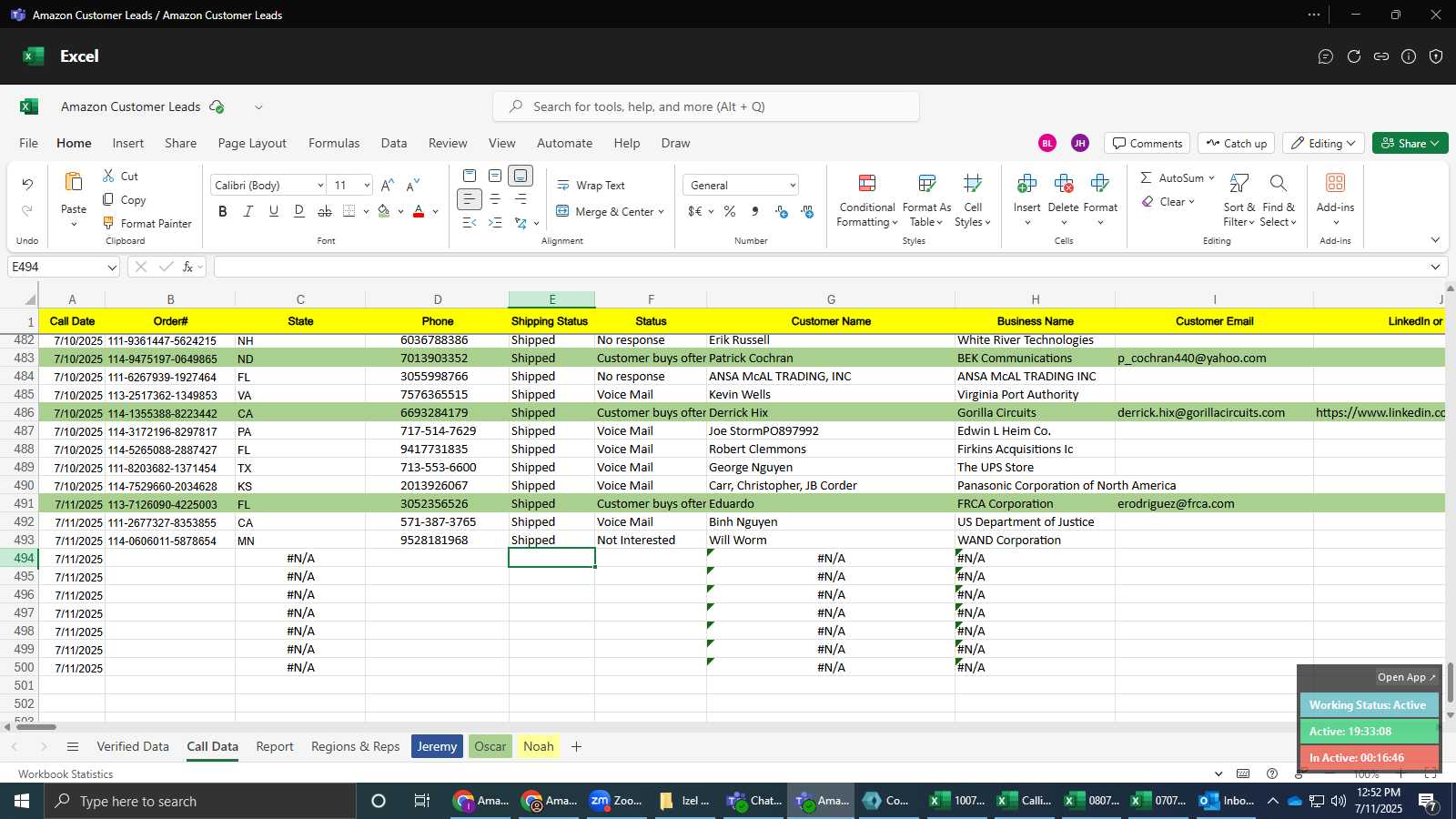This screenshot has width=1456, height=819.
Task: Click the green Share button
Action: (x=1410, y=143)
